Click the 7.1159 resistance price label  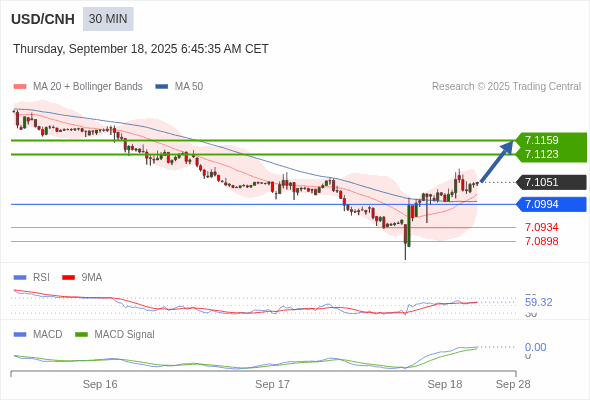pyautogui.click(x=542, y=140)
